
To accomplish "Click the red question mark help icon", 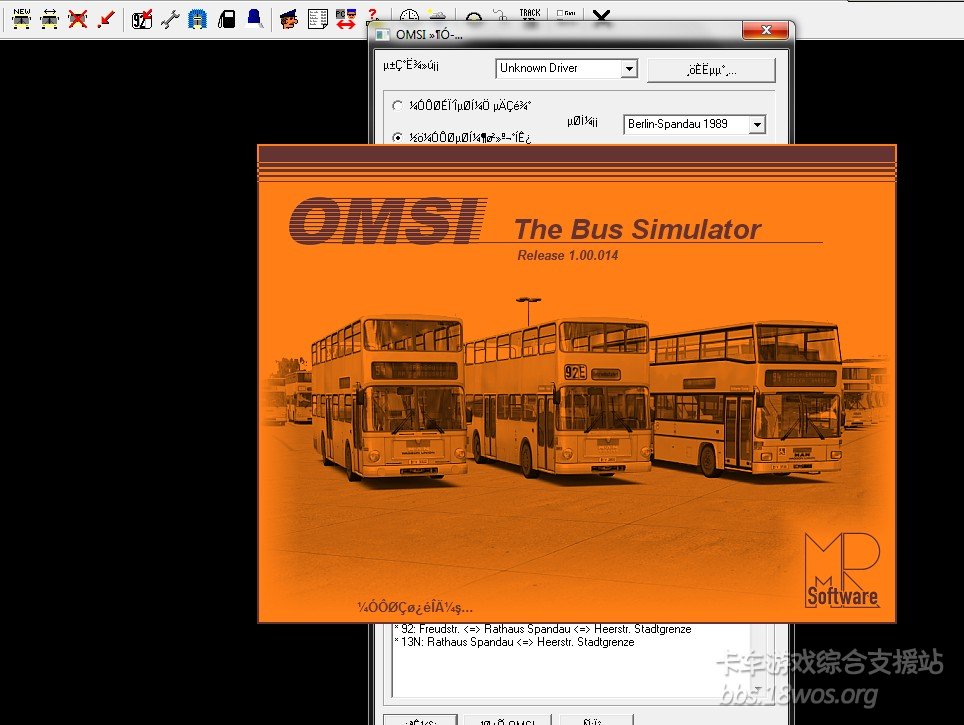I will pyautogui.click(x=373, y=15).
